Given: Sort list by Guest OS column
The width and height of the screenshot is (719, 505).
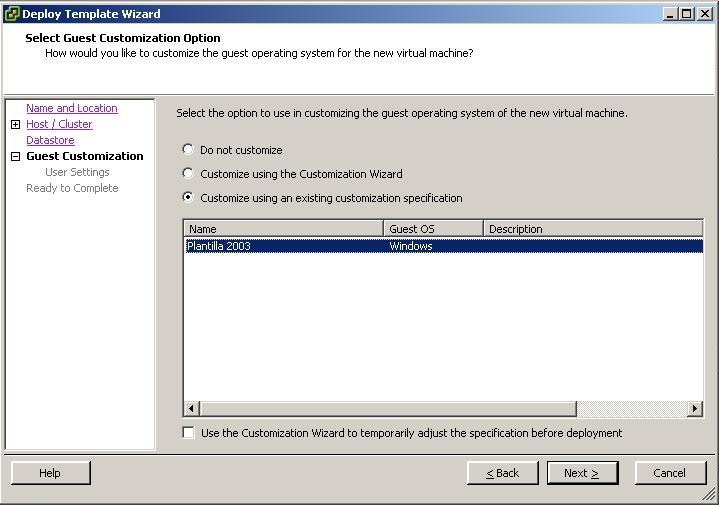Looking at the screenshot, I should coord(433,229).
